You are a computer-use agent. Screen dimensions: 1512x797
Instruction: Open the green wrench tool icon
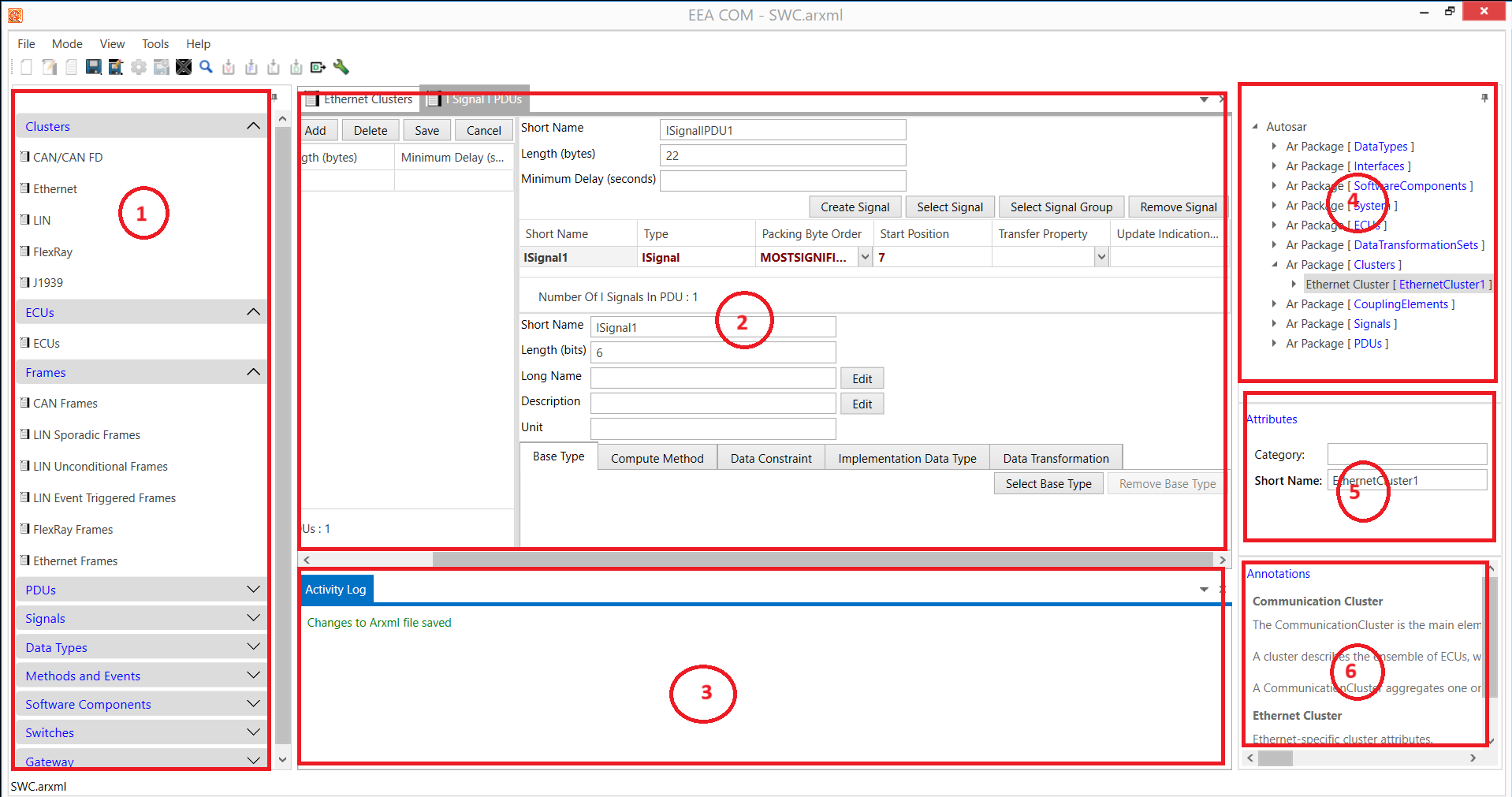(x=341, y=67)
